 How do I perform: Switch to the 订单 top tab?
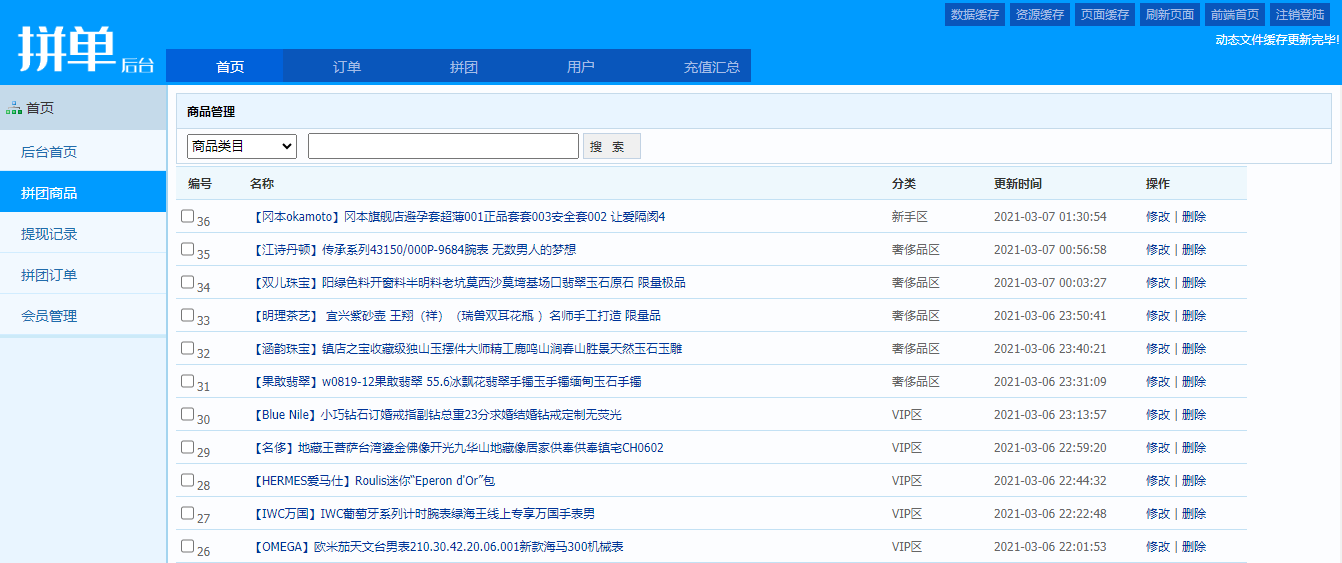click(347, 67)
